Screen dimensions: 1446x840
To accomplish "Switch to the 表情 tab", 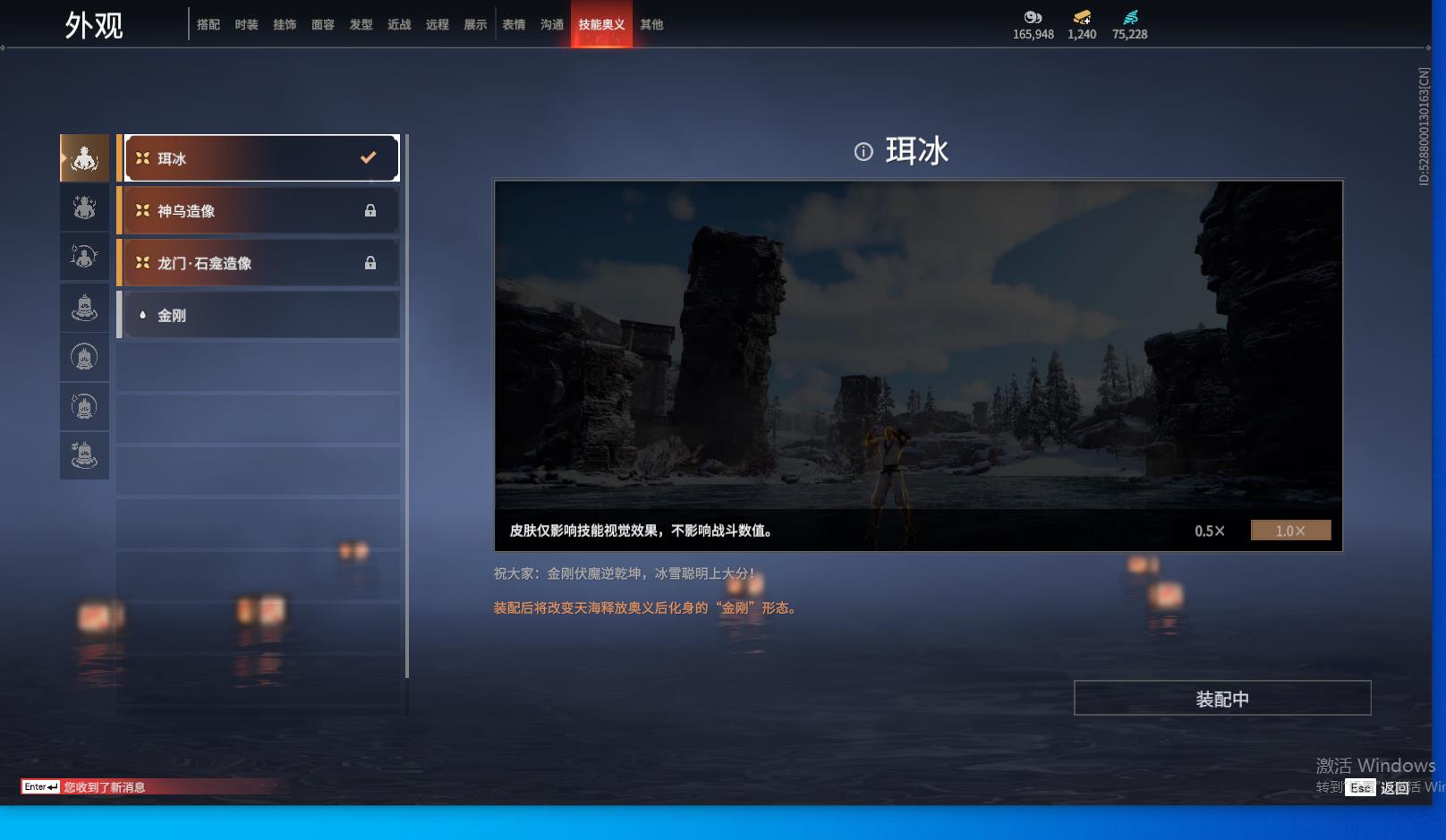I will point(514,25).
